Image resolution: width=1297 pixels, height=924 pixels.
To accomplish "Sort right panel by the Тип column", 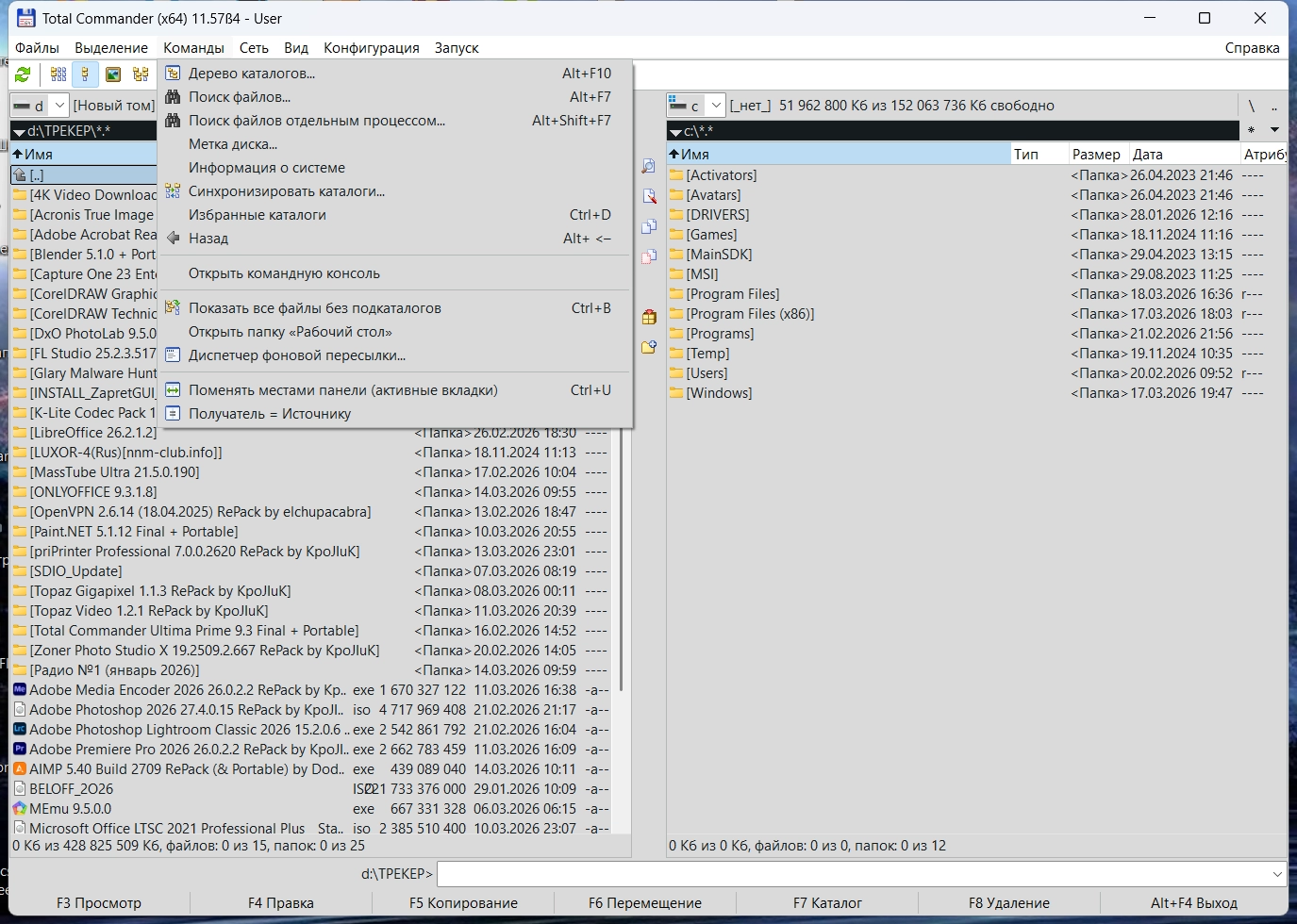I will tap(1039, 154).
